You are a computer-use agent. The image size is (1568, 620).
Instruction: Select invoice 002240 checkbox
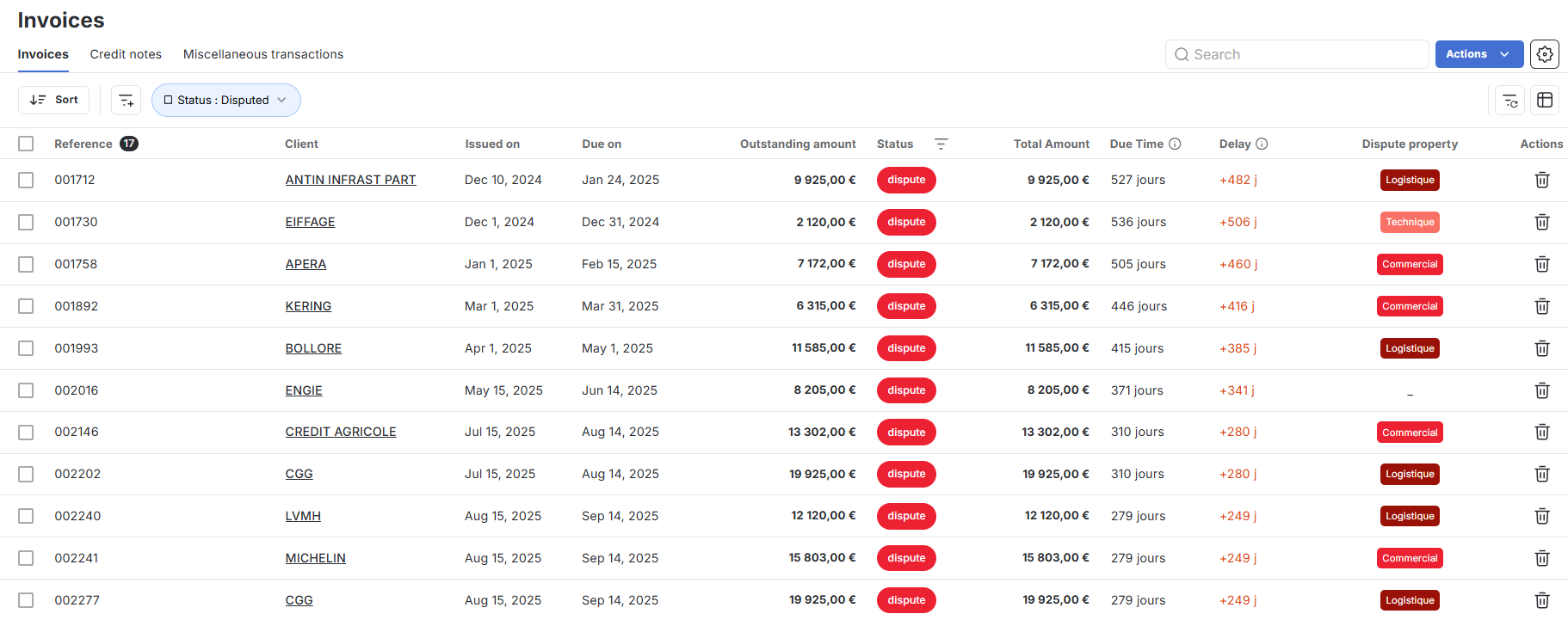pos(26,516)
